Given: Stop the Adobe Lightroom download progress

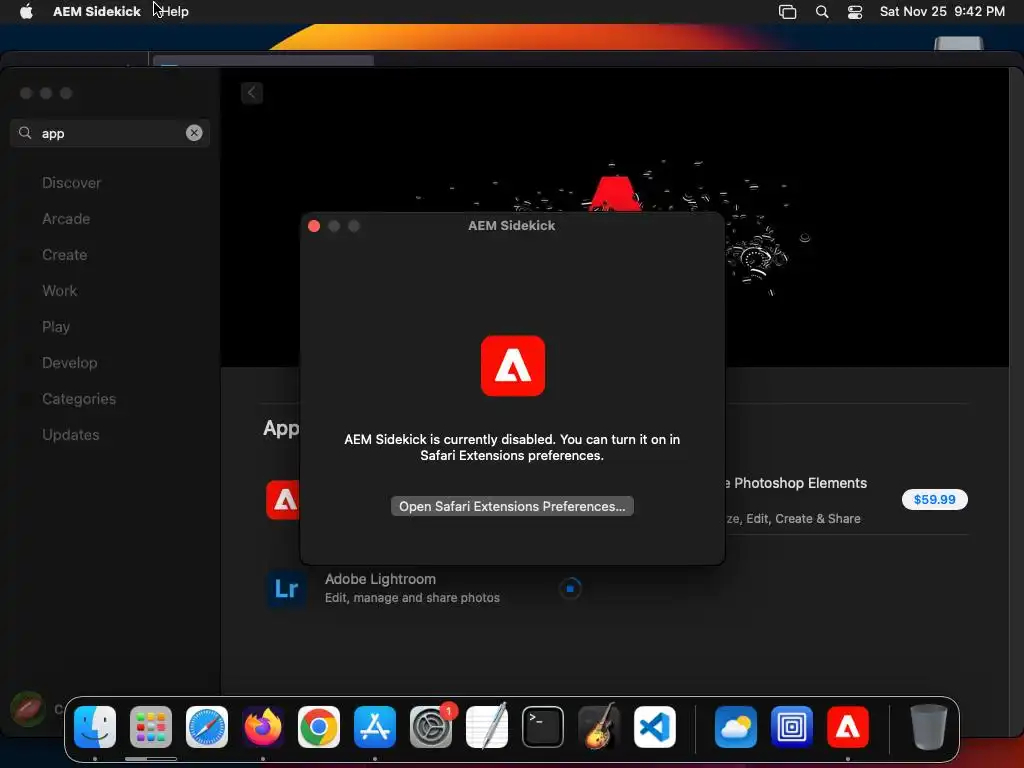Looking at the screenshot, I should tap(570, 588).
